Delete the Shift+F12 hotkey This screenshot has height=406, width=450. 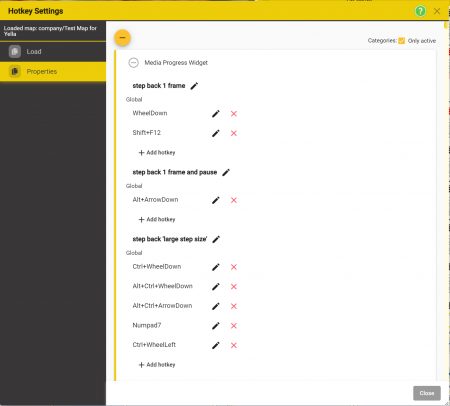point(234,133)
